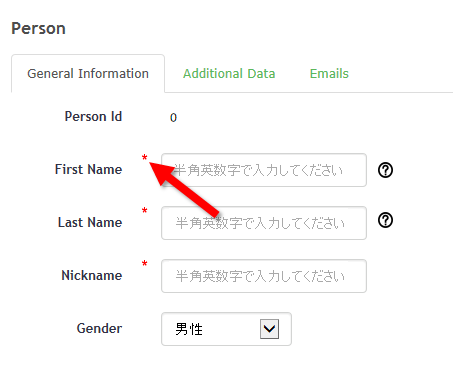Focus the Last Name input field

coord(264,223)
